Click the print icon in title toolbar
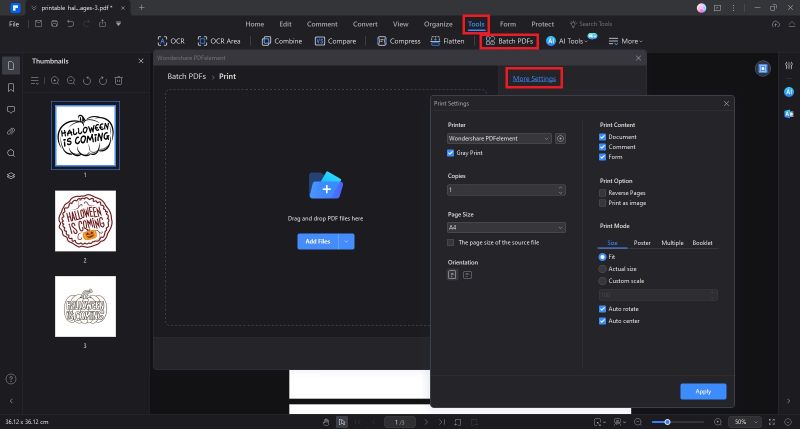Image resolution: width=800 pixels, height=429 pixels. click(x=55, y=23)
